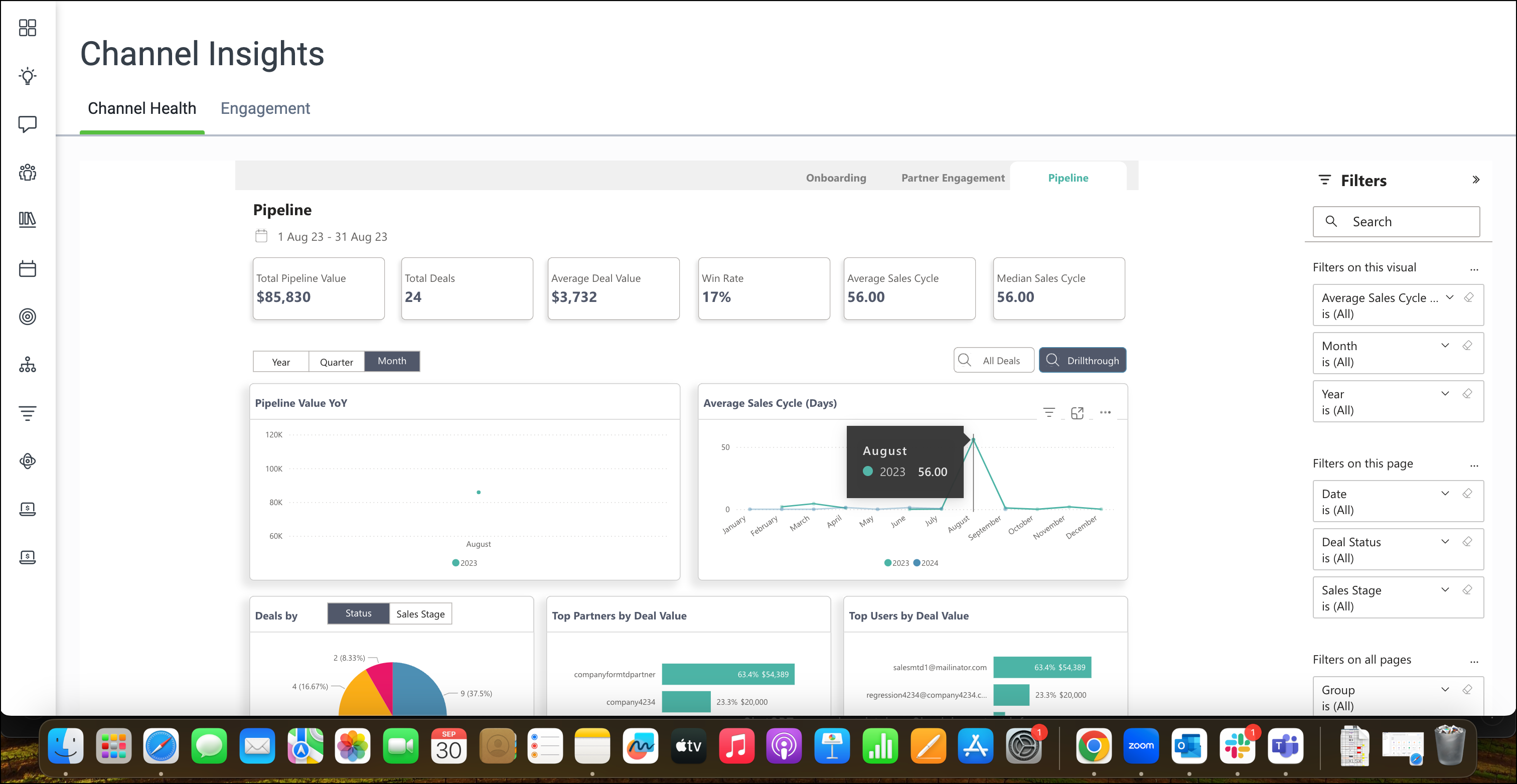Clear the Average Sales Cycle filter eraser
The height and width of the screenshot is (784, 1517).
coord(1468,297)
